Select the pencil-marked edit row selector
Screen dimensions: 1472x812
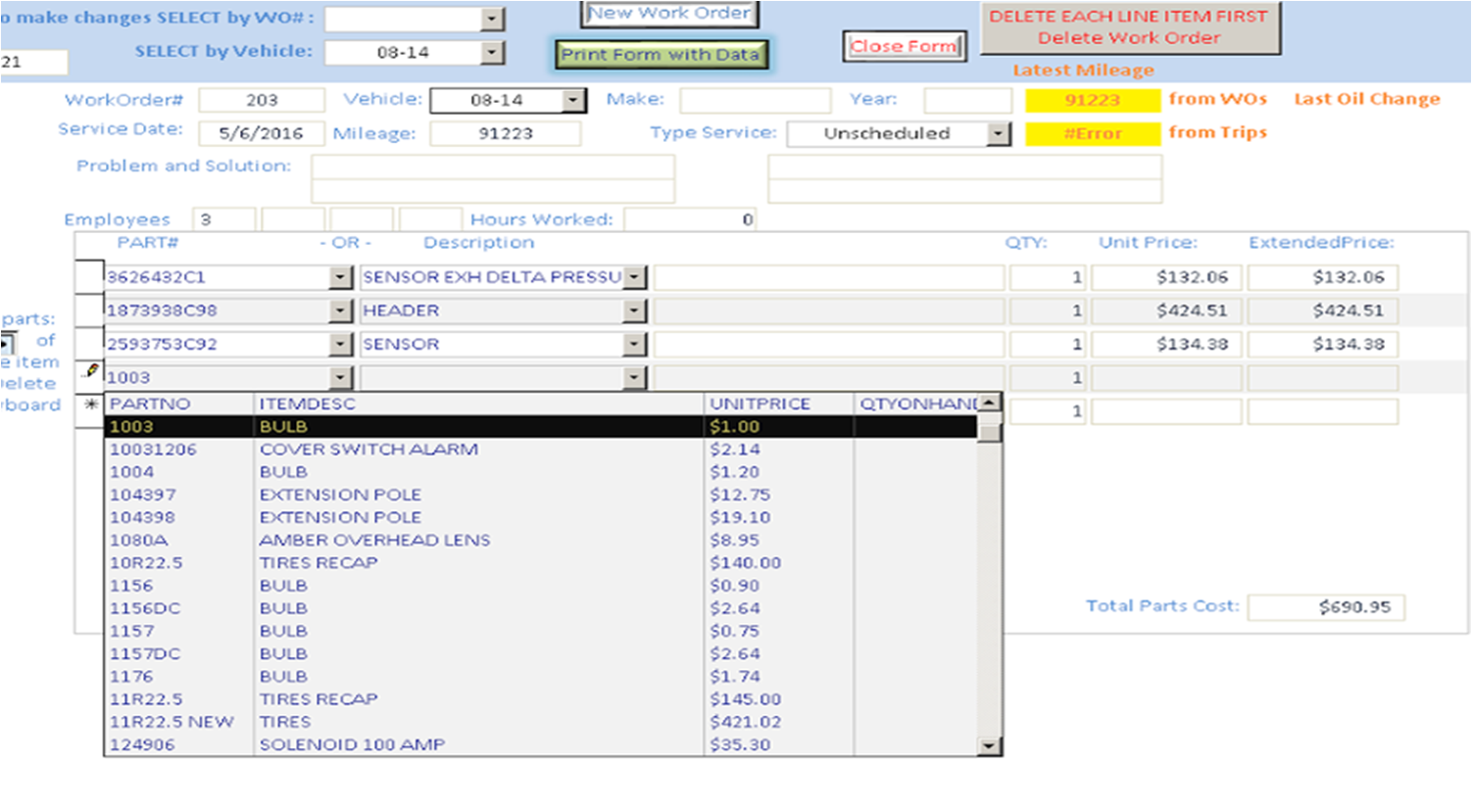89,376
